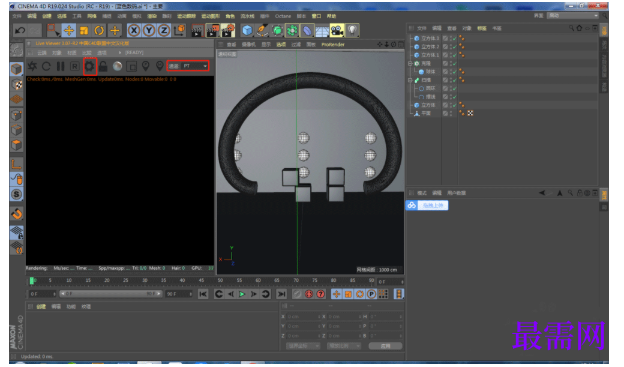Add a Cube primitive object
Image resolution: width=624 pixels, height=367 pixels.
click(x=247, y=30)
